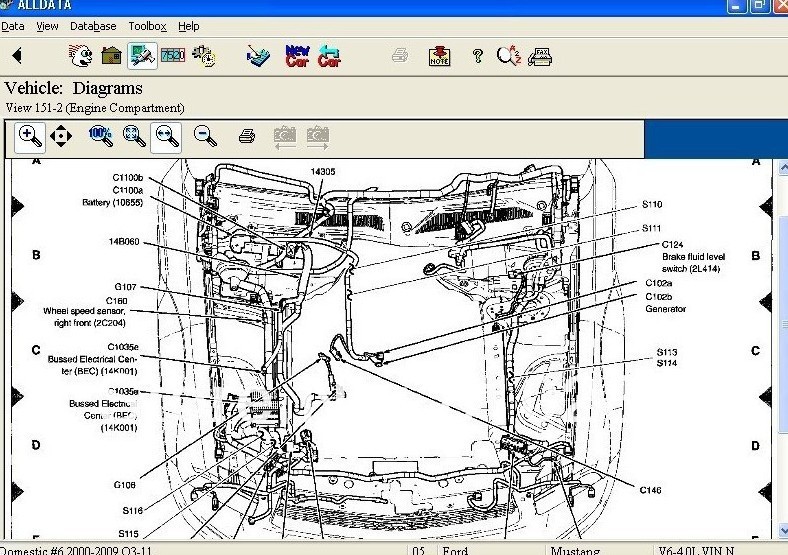Click the 'S111' splice label
Image resolution: width=788 pixels, height=555 pixels.
click(x=651, y=228)
